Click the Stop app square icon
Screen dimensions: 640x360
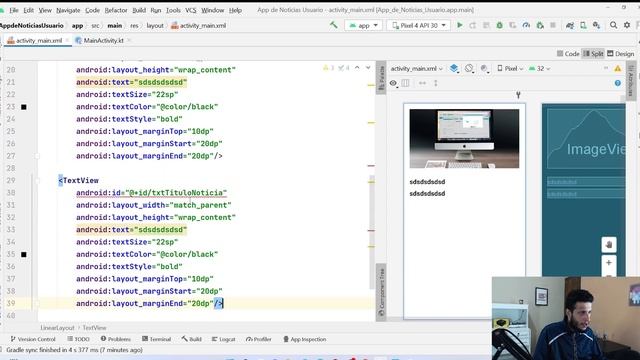pos(553,25)
